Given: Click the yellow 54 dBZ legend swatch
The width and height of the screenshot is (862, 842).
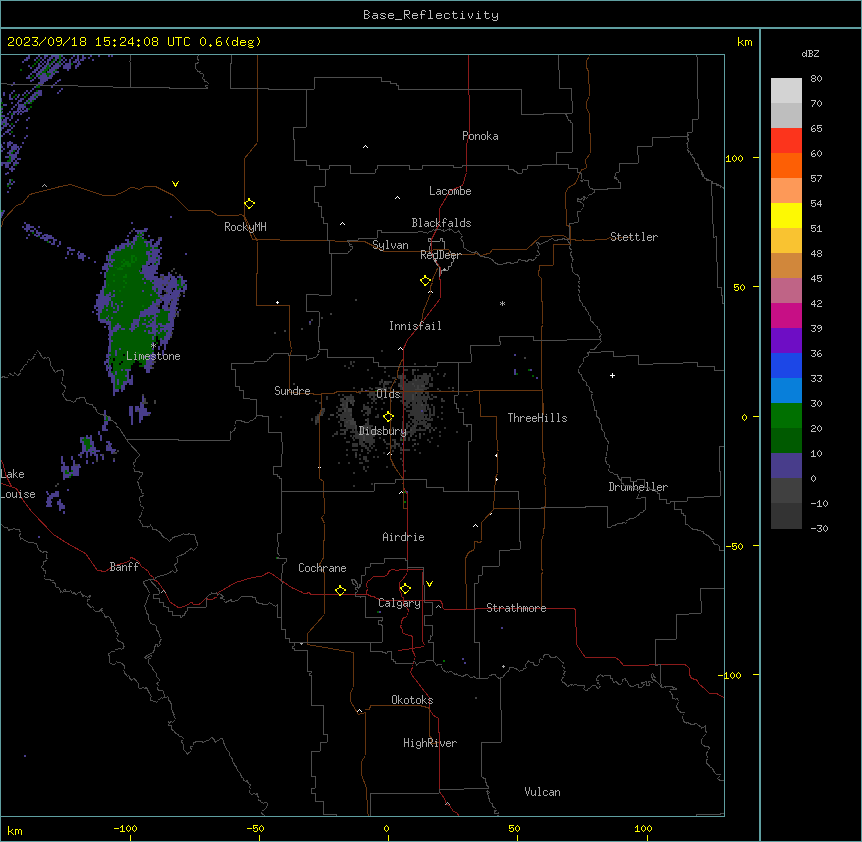Looking at the screenshot, I should (786, 215).
